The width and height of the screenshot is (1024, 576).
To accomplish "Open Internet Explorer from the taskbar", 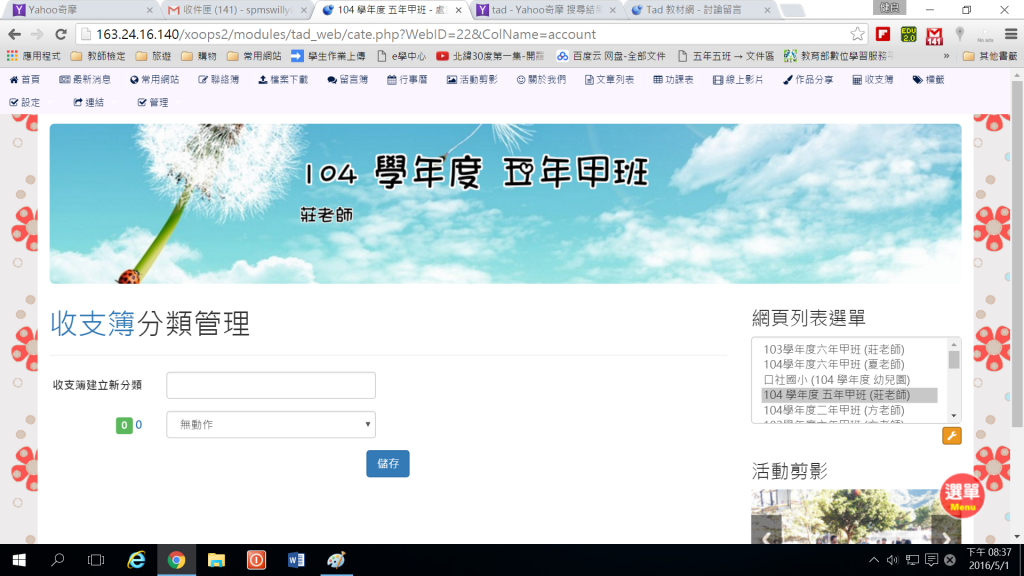I will [136, 560].
